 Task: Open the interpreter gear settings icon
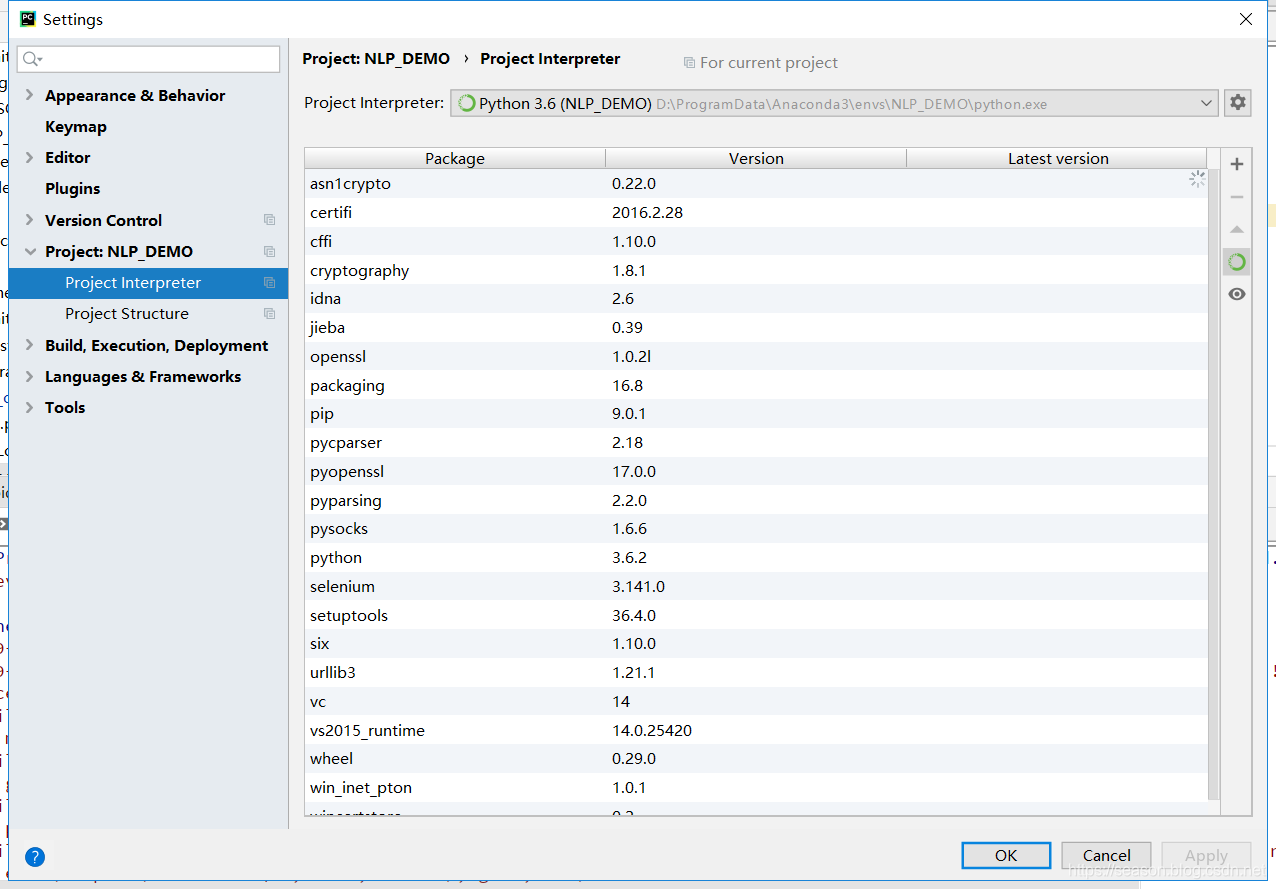1238,102
